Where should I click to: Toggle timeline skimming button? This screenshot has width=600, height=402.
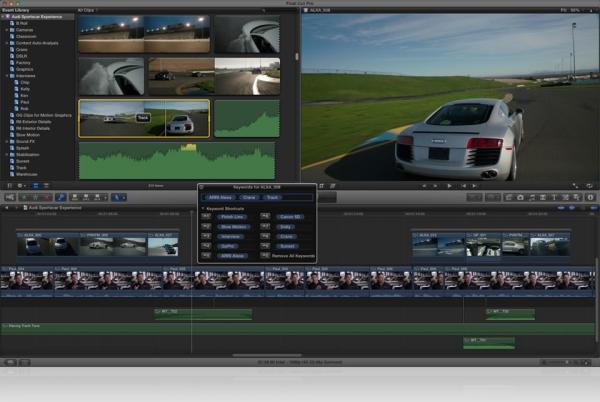(561, 208)
